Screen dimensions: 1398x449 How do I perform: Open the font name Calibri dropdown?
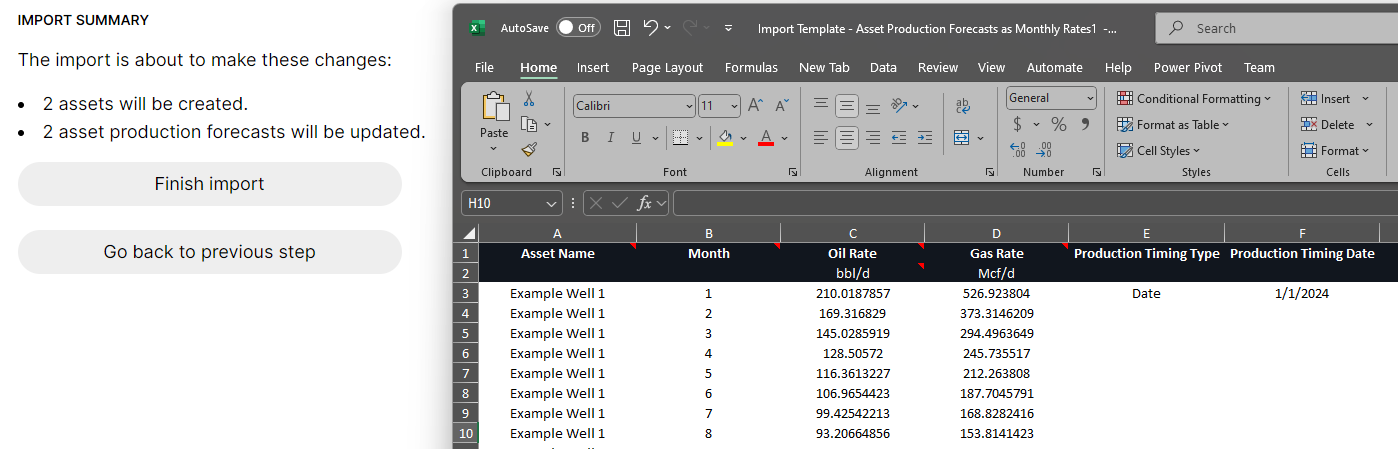click(x=689, y=106)
